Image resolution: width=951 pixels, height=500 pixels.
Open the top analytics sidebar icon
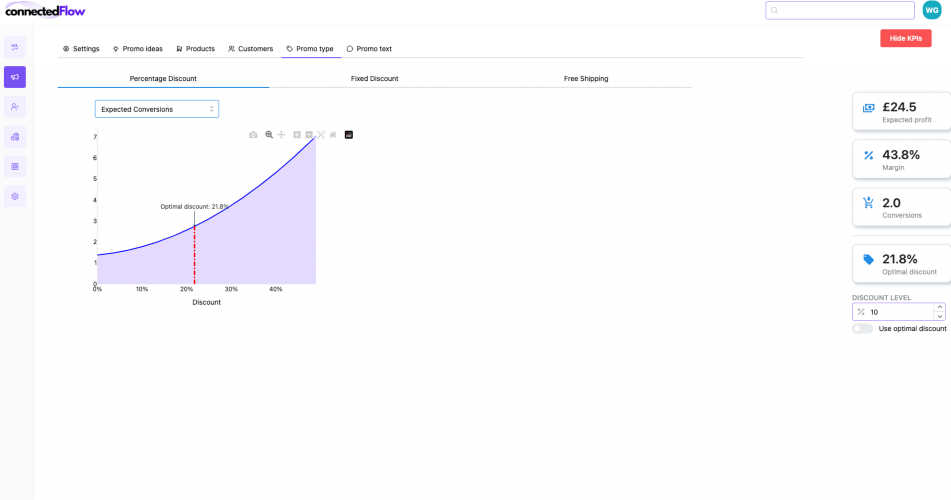click(15, 47)
